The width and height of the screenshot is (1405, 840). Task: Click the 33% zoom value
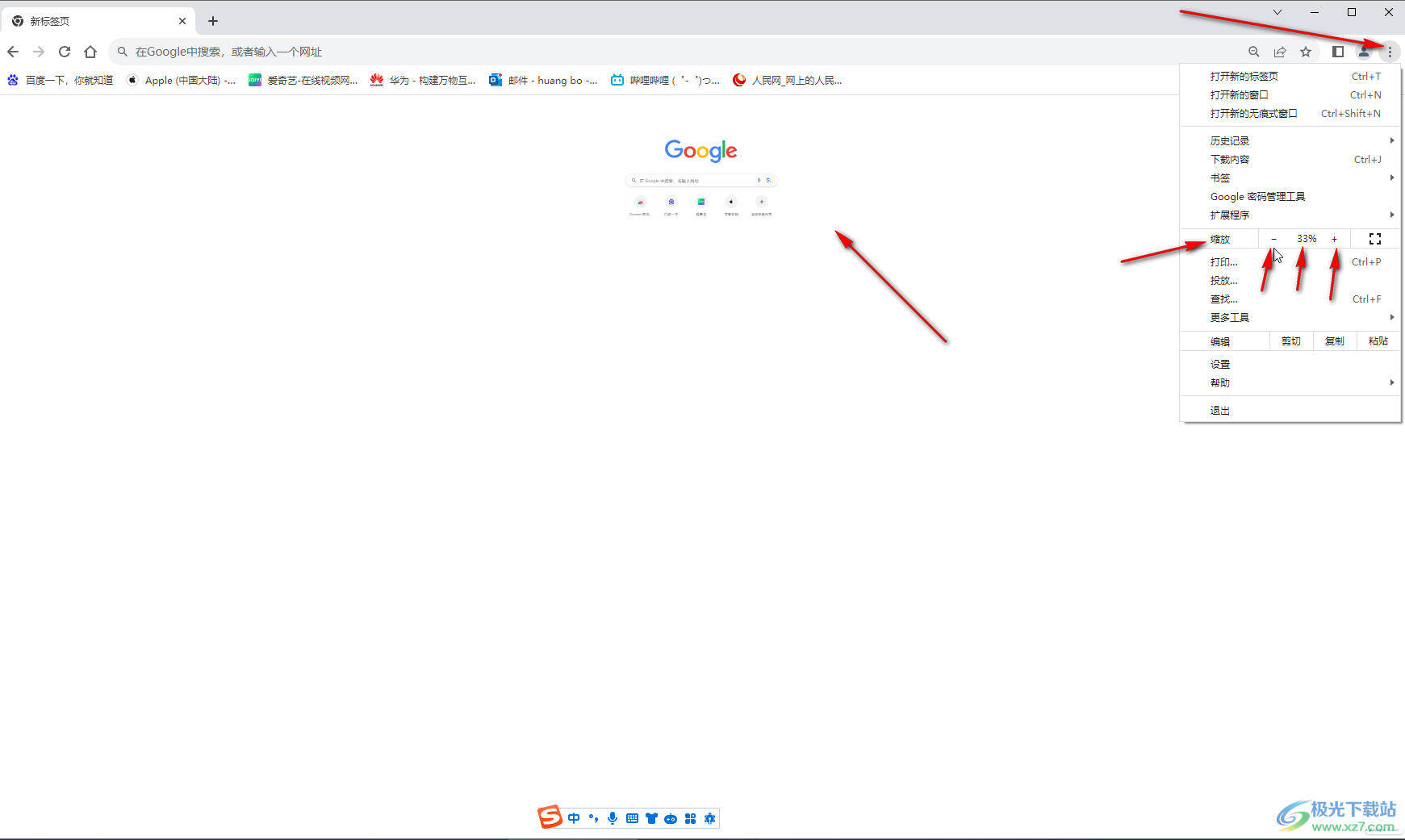[x=1307, y=239]
